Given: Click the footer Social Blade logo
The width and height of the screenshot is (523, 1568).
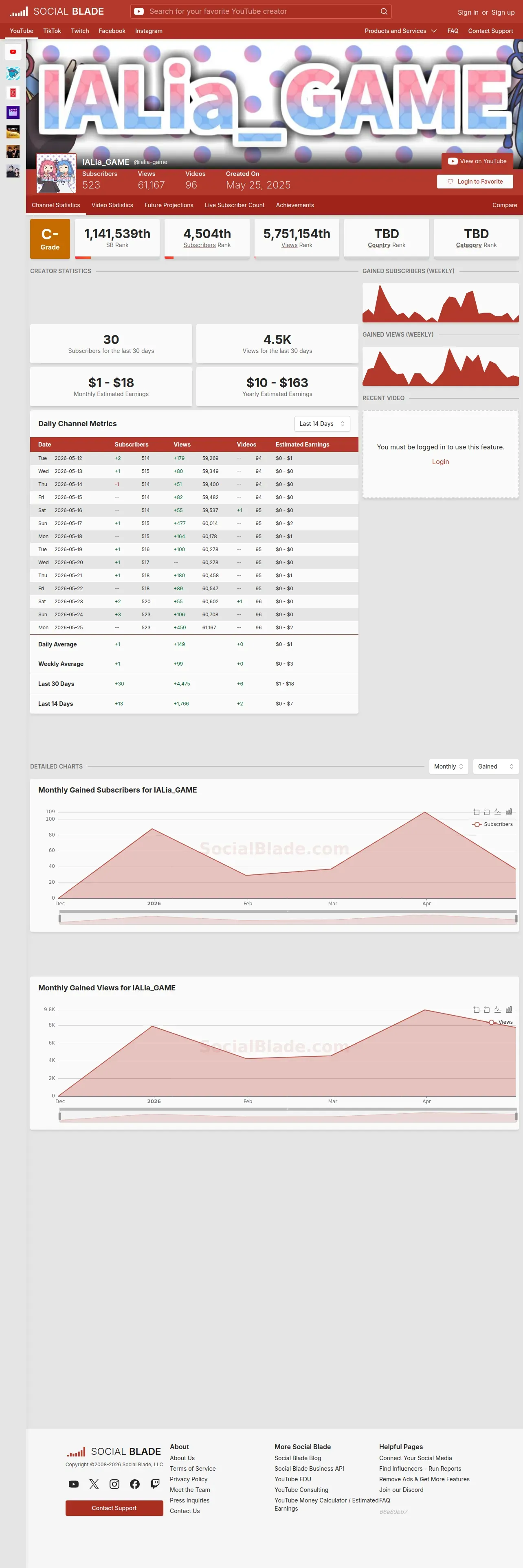Looking at the screenshot, I should [x=114, y=1451].
